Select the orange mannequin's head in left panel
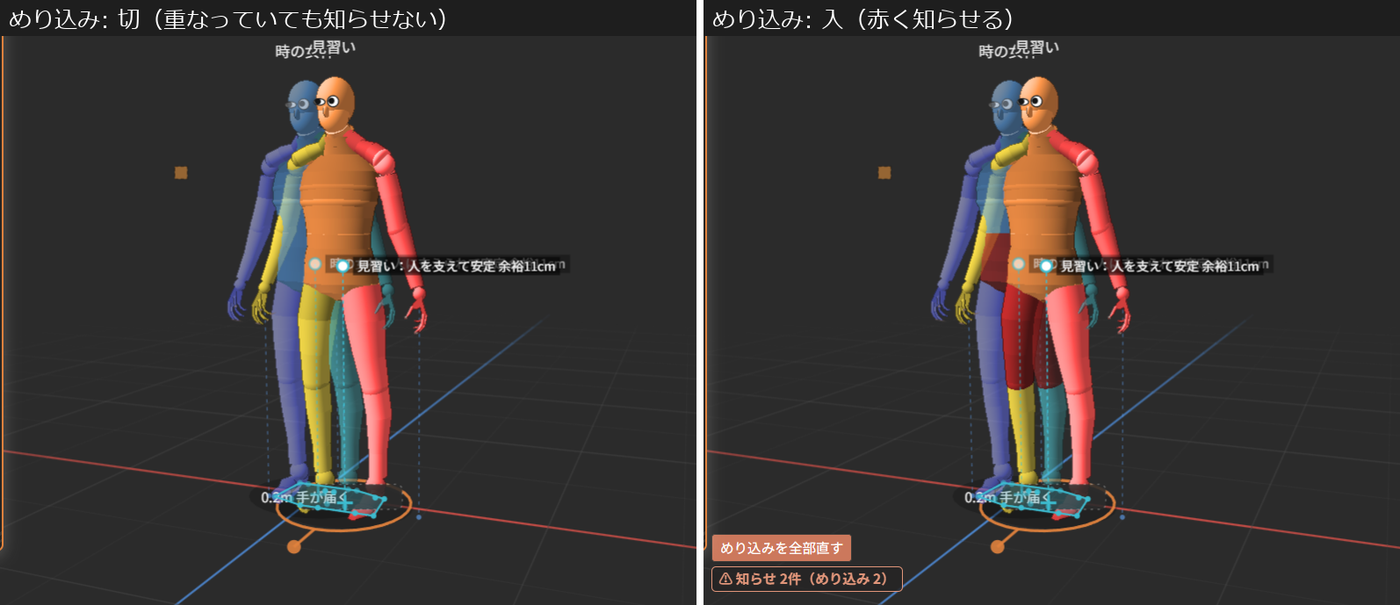 (x=335, y=104)
